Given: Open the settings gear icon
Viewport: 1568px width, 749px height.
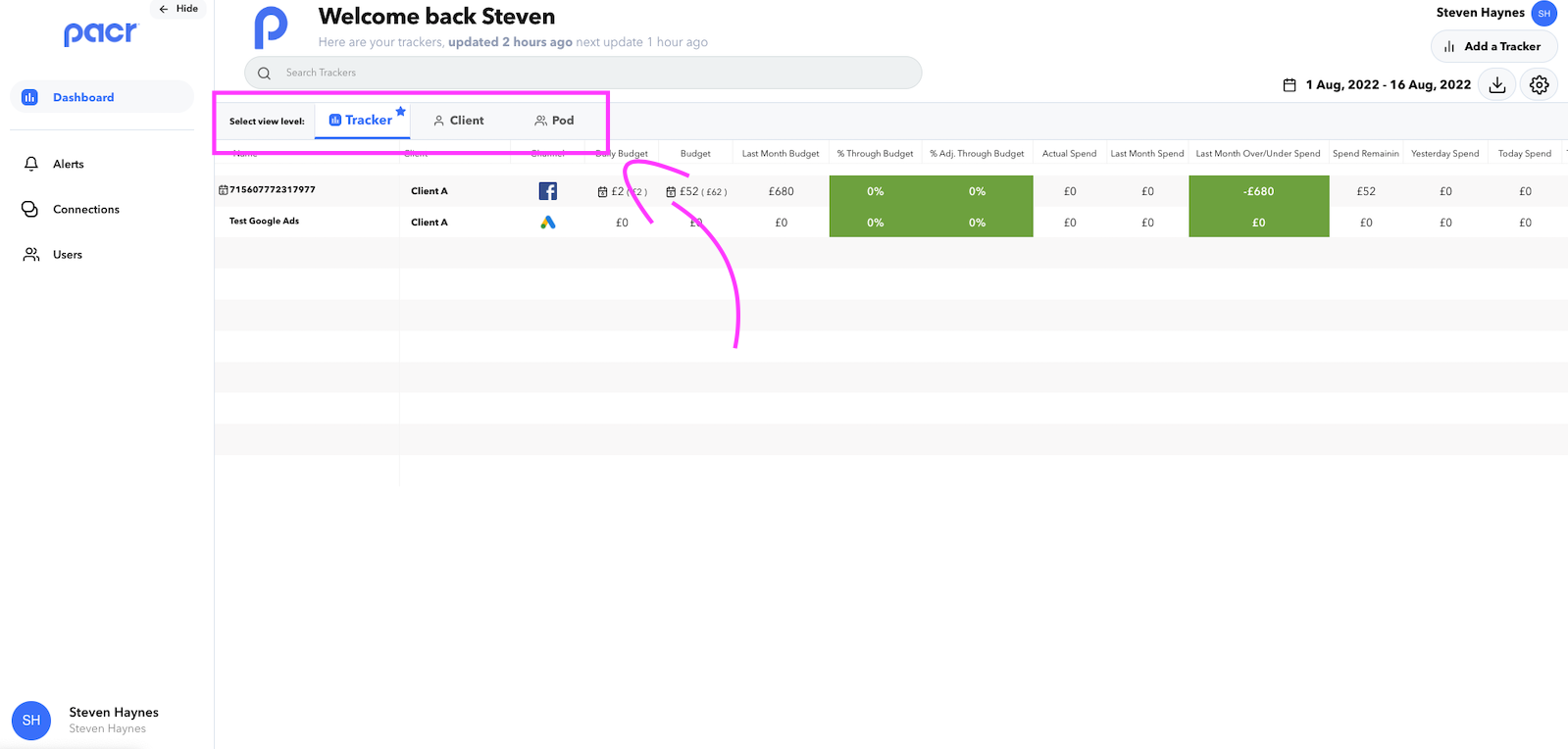Looking at the screenshot, I should [1539, 85].
